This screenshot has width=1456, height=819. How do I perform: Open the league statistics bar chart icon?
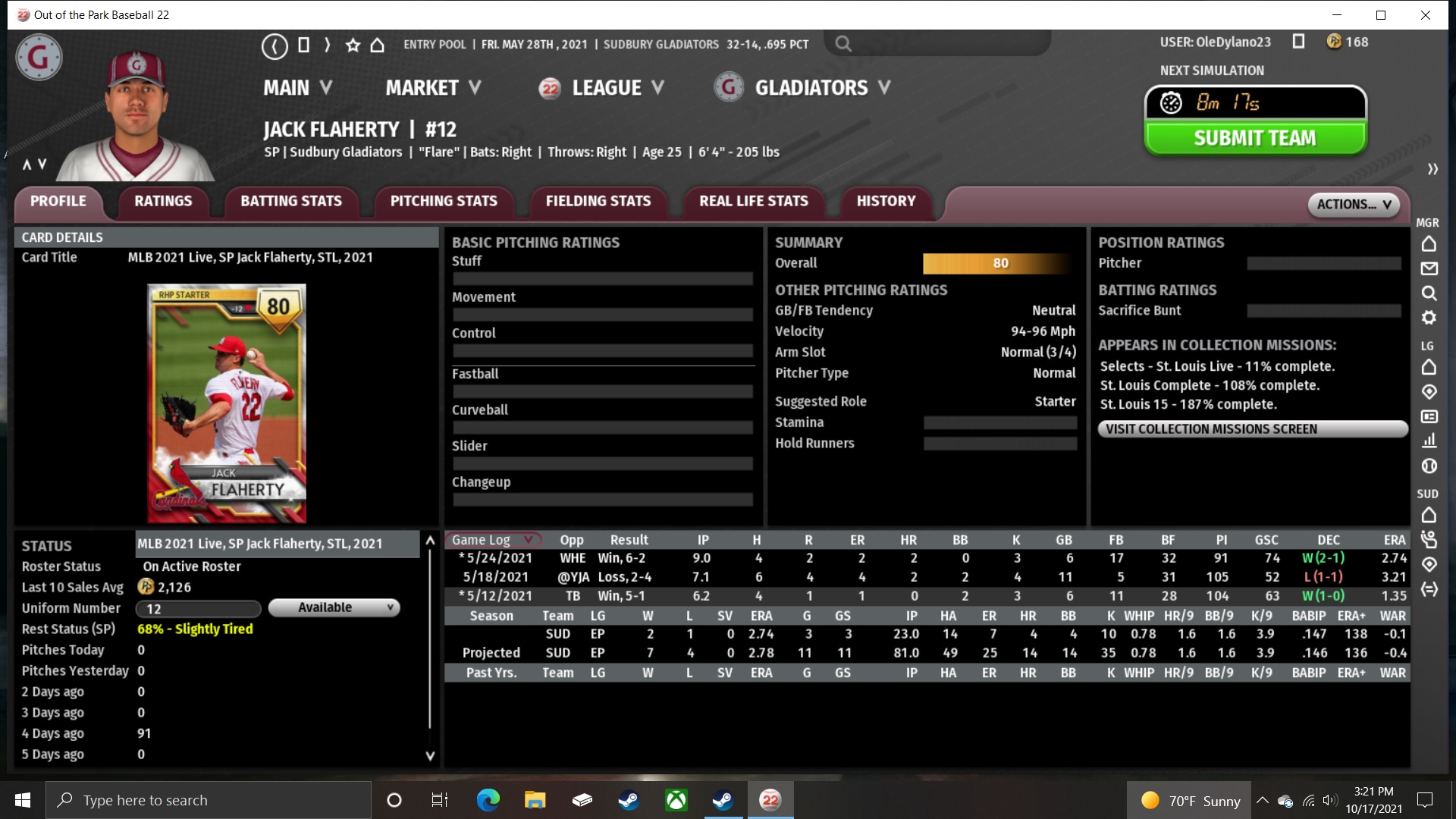(x=1429, y=441)
